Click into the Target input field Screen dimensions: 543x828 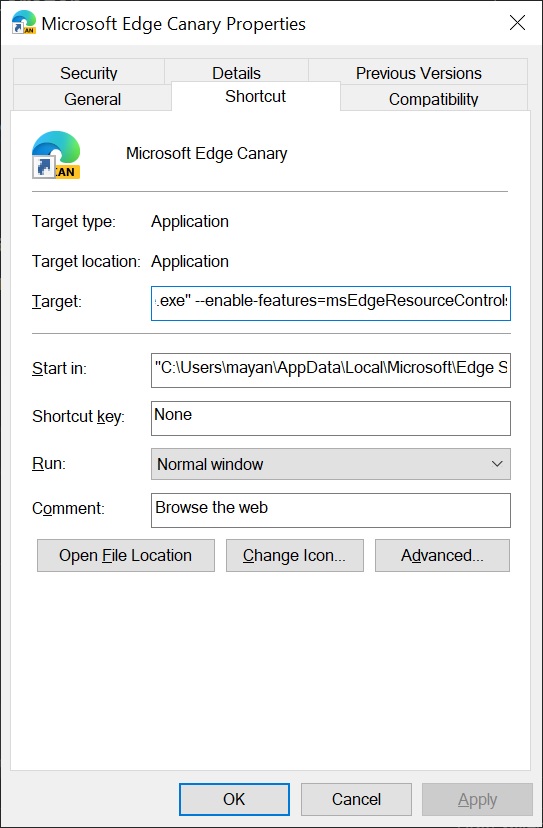[x=331, y=303]
